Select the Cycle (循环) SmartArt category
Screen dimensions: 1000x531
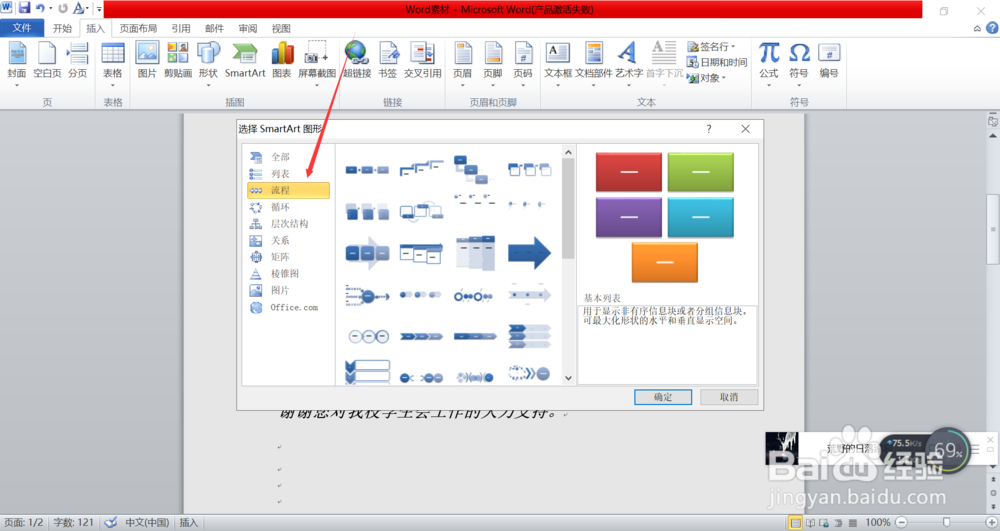[288, 207]
